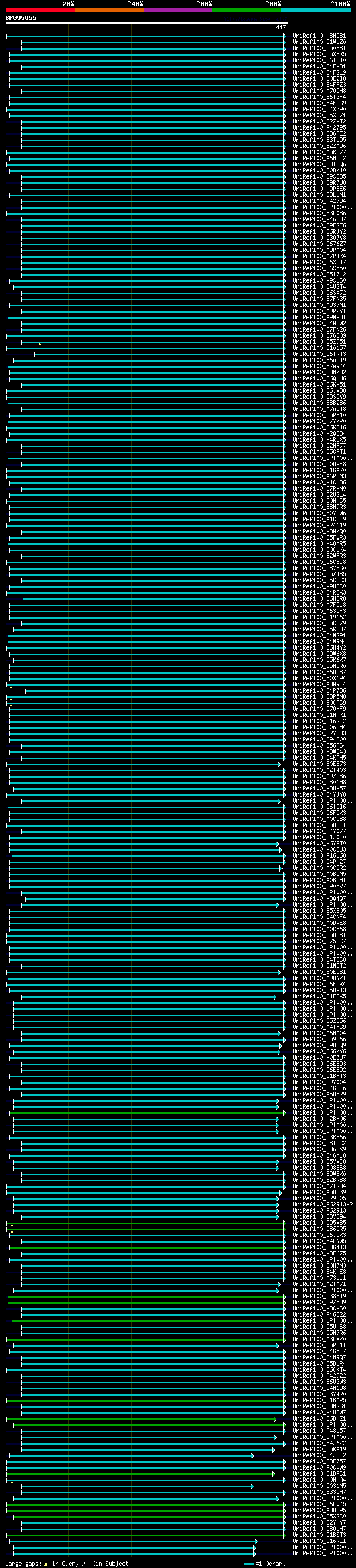Viewport: 356px width, 1568px height.
Task: Select hit label UniRef100_Q8GTE2
Action: [319, 134]
